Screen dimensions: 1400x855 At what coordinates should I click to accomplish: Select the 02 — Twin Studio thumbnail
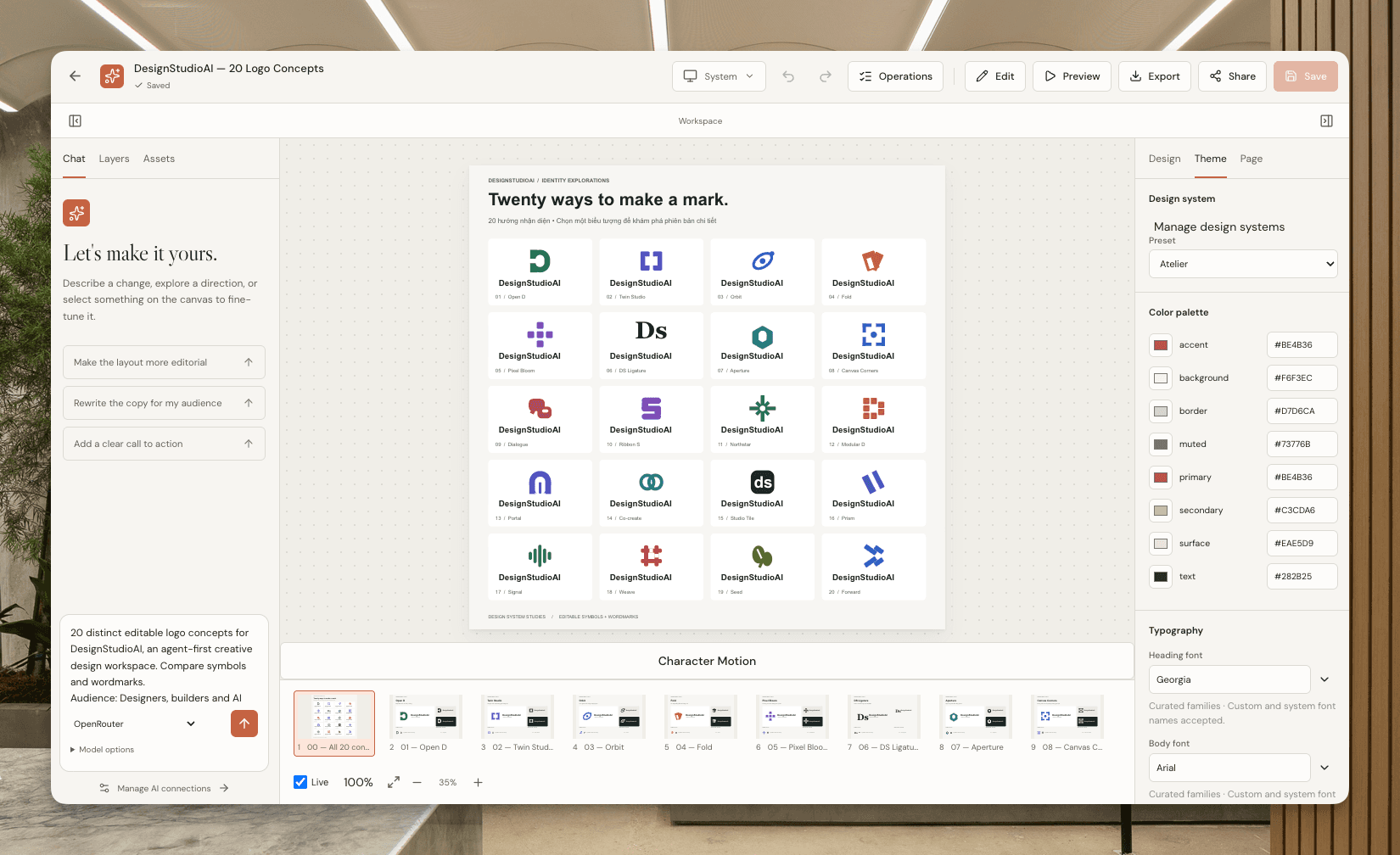click(518, 724)
